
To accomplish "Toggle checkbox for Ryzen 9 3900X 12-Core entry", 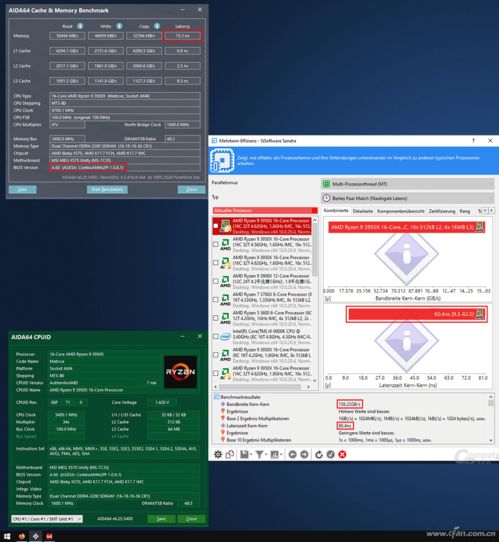I will tap(216, 281).
